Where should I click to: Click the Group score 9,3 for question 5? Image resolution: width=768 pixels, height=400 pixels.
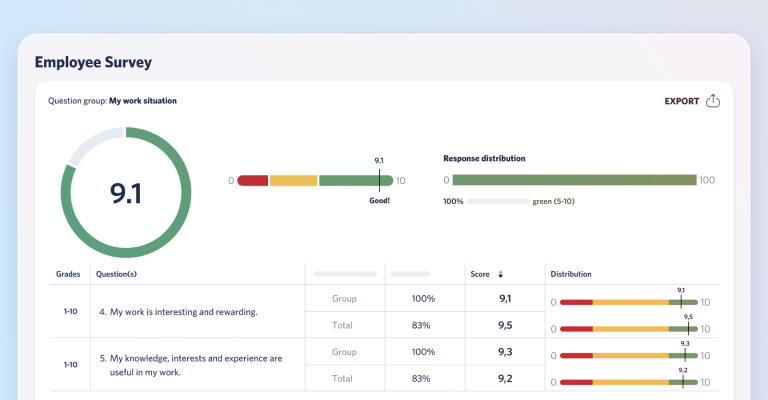coord(505,352)
